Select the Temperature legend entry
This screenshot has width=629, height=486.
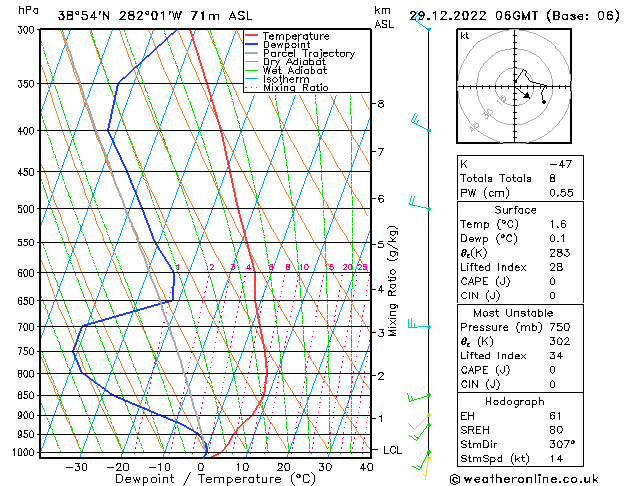(296, 36)
